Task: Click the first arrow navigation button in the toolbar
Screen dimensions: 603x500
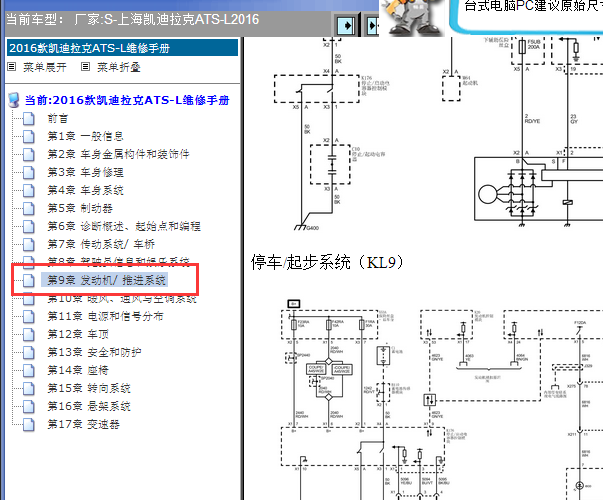Action: click(x=346, y=25)
